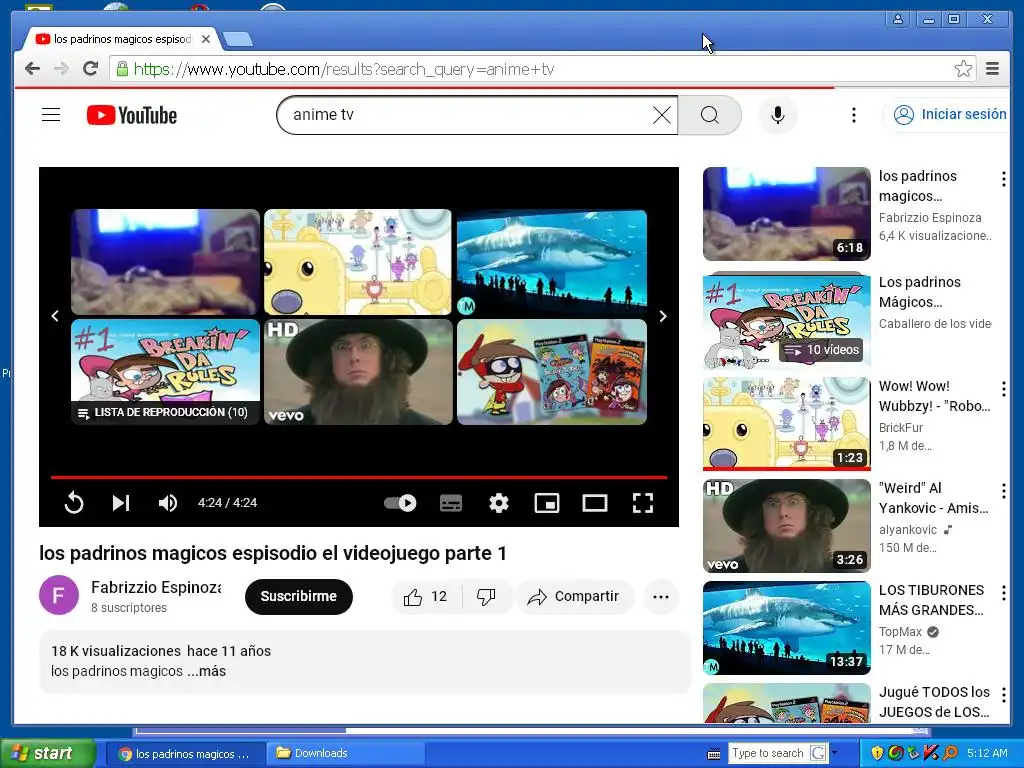Open the YouTube settings three-dot menu
Viewport: 1024px width, 768px height.
pos(854,115)
